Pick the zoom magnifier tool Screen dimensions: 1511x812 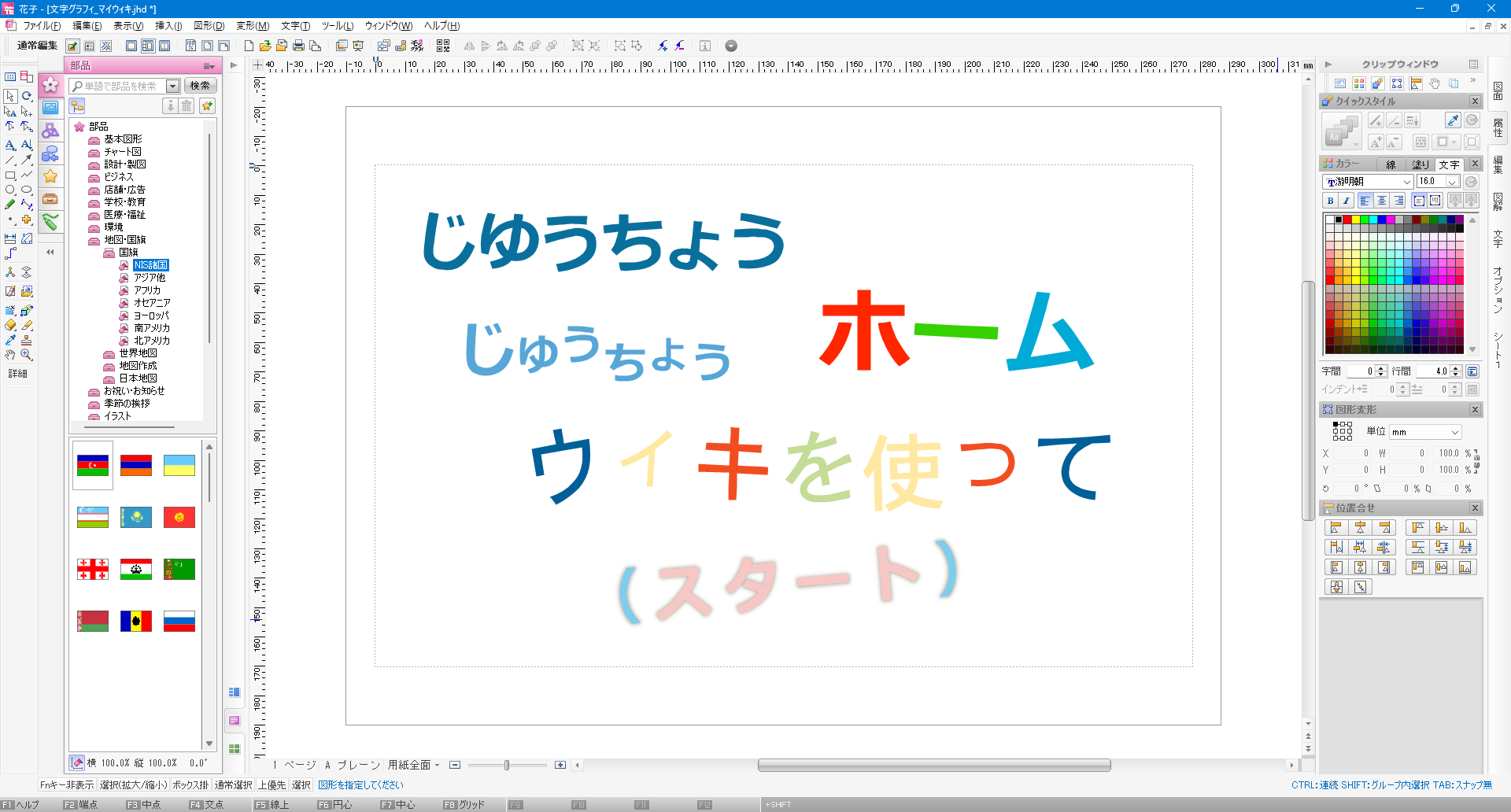(27, 355)
